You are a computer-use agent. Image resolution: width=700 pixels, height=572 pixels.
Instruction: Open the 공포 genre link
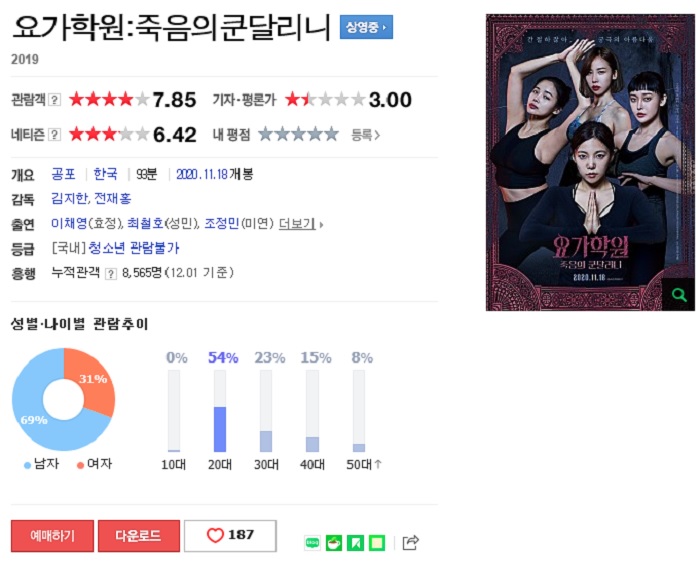(x=63, y=174)
